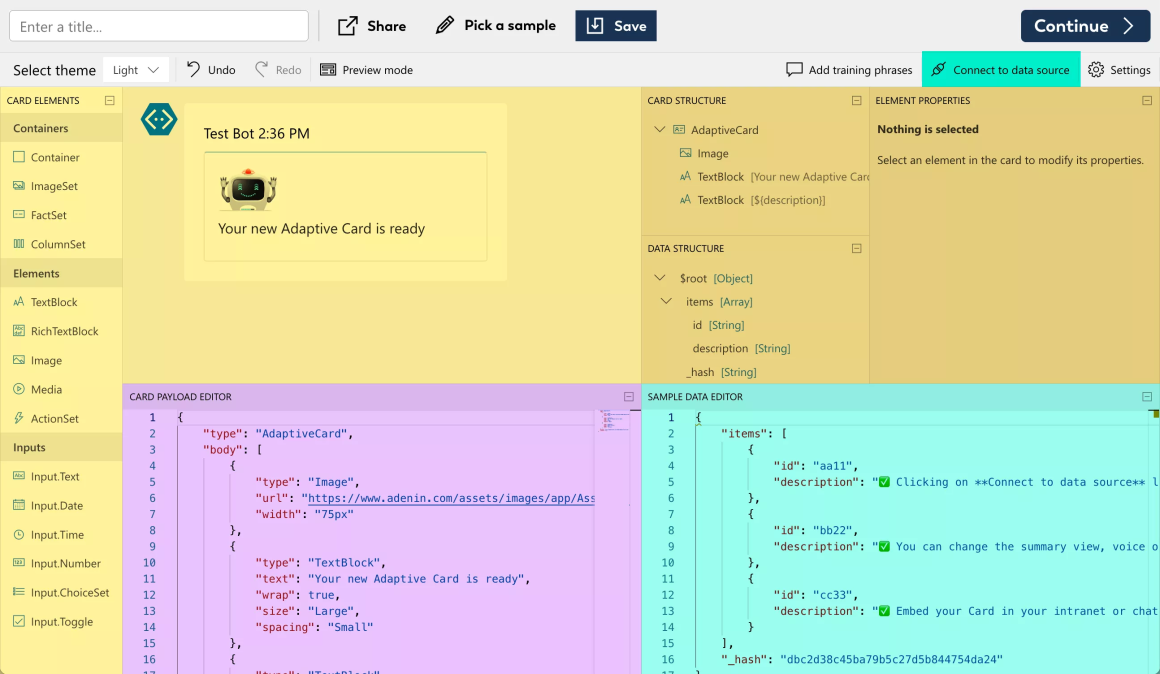The width and height of the screenshot is (1160, 674).
Task: Open the adenin.com image URL link
Action: coord(451,498)
